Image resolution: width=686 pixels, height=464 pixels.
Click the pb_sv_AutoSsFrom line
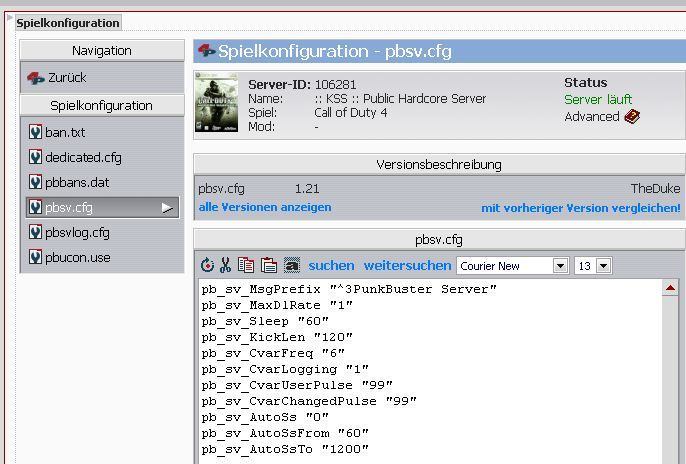pos(284,433)
